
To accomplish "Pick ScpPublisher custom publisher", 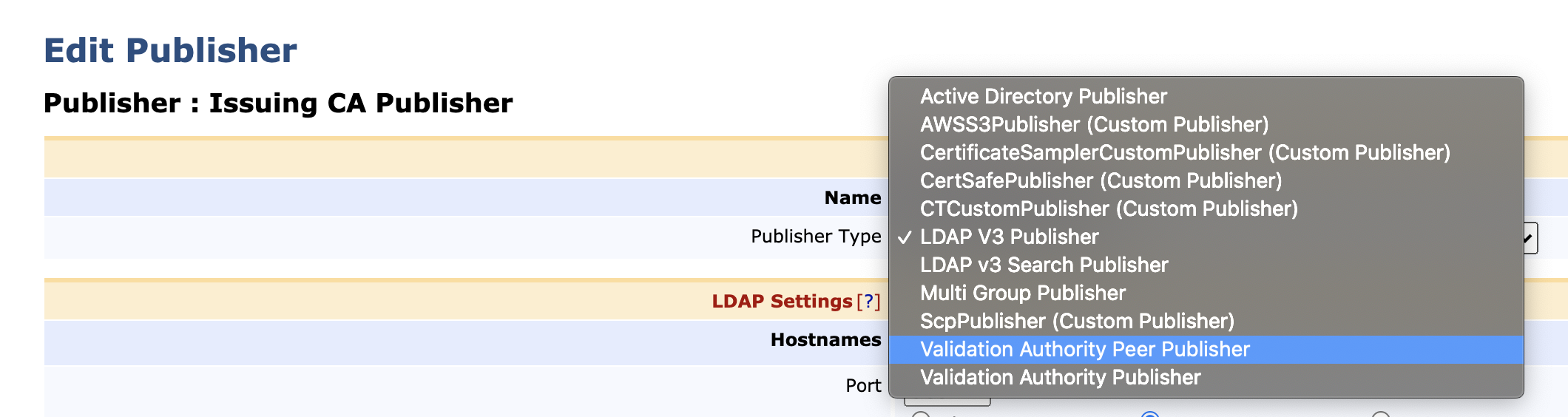I will (x=1076, y=322).
